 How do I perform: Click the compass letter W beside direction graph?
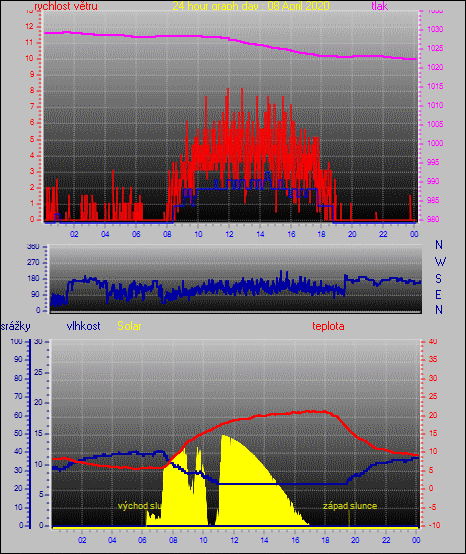(x=440, y=262)
